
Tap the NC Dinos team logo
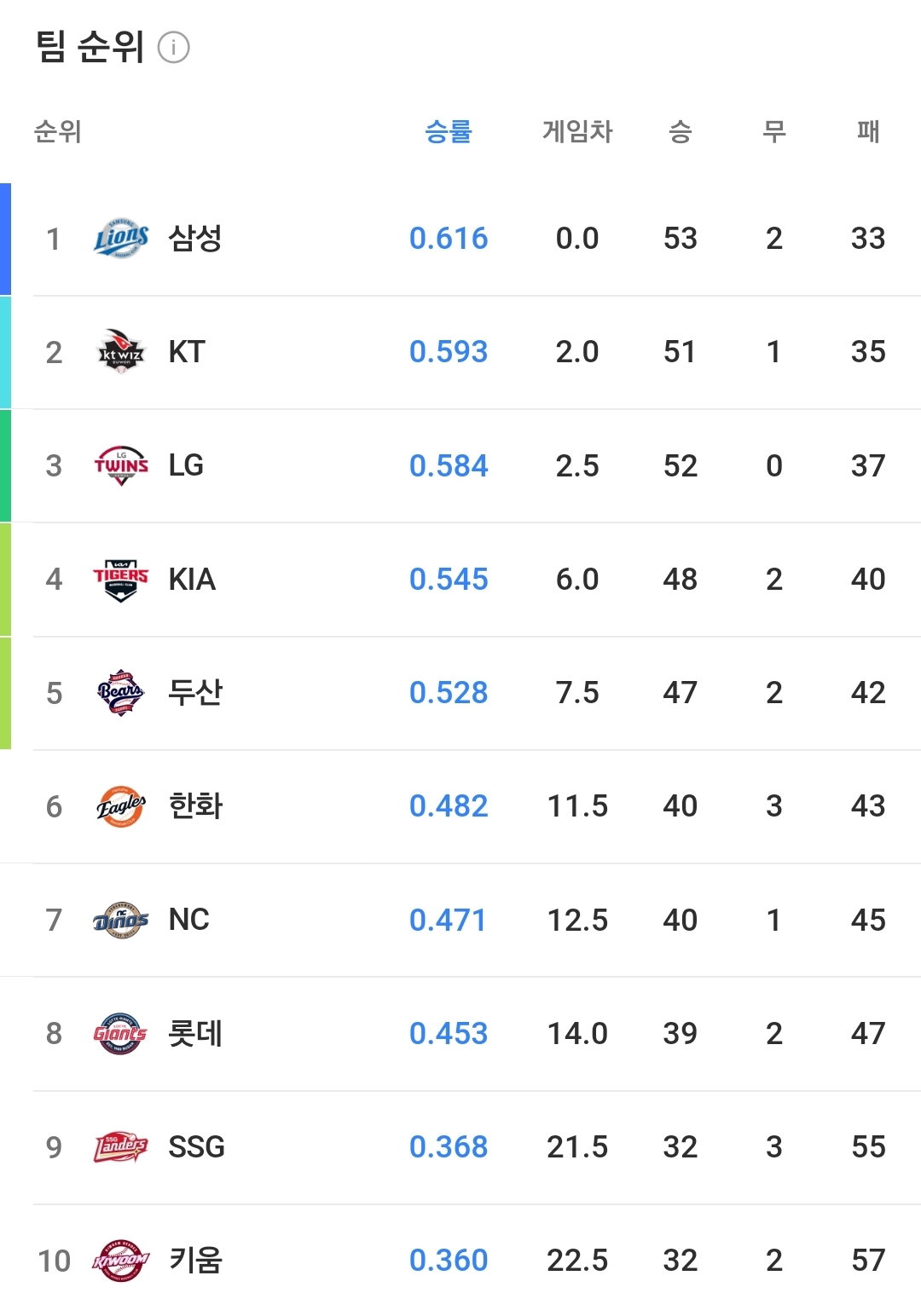(x=121, y=920)
